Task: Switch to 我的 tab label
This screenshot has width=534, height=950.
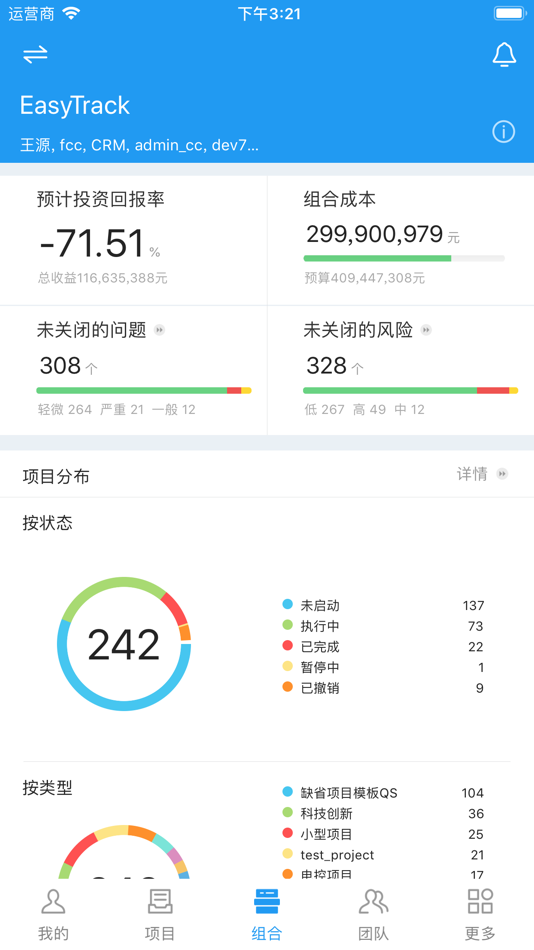Action: [x=53, y=934]
